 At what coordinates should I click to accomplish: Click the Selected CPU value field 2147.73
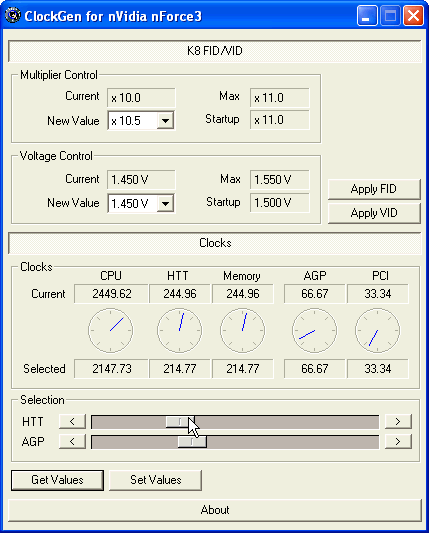[x=111, y=369]
